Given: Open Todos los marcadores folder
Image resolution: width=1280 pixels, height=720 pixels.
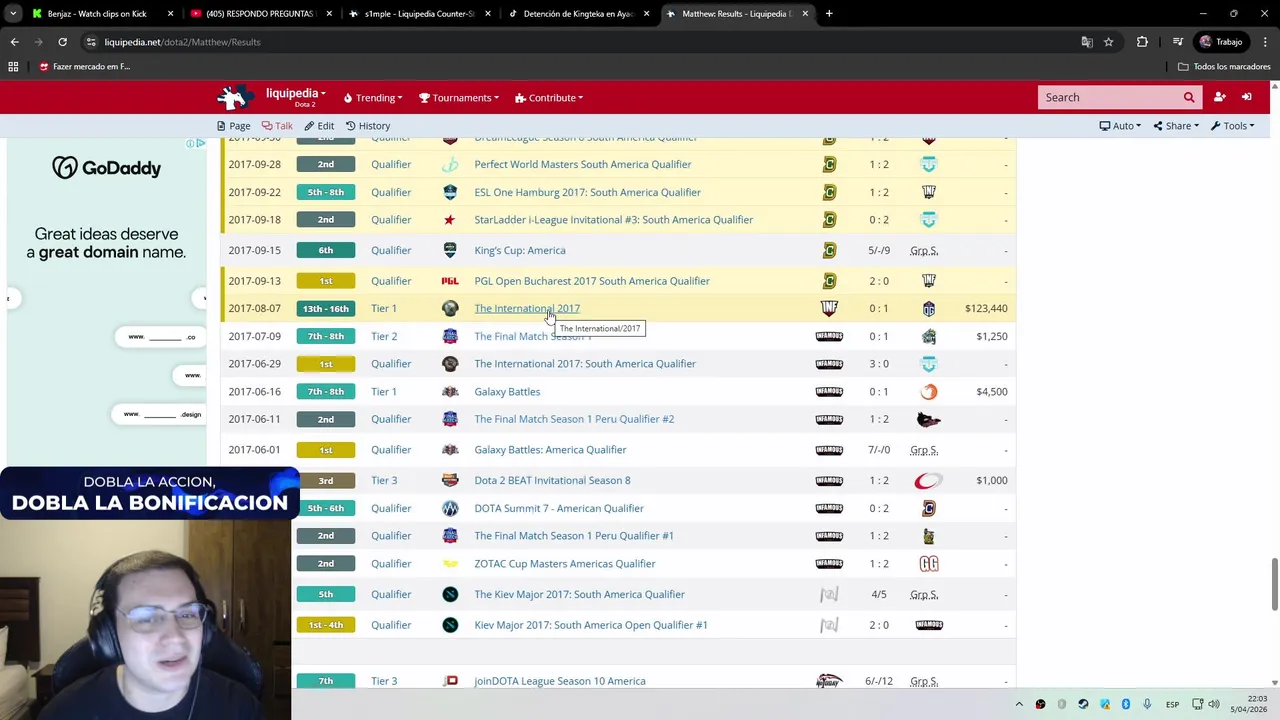Looking at the screenshot, I should (x=1224, y=67).
